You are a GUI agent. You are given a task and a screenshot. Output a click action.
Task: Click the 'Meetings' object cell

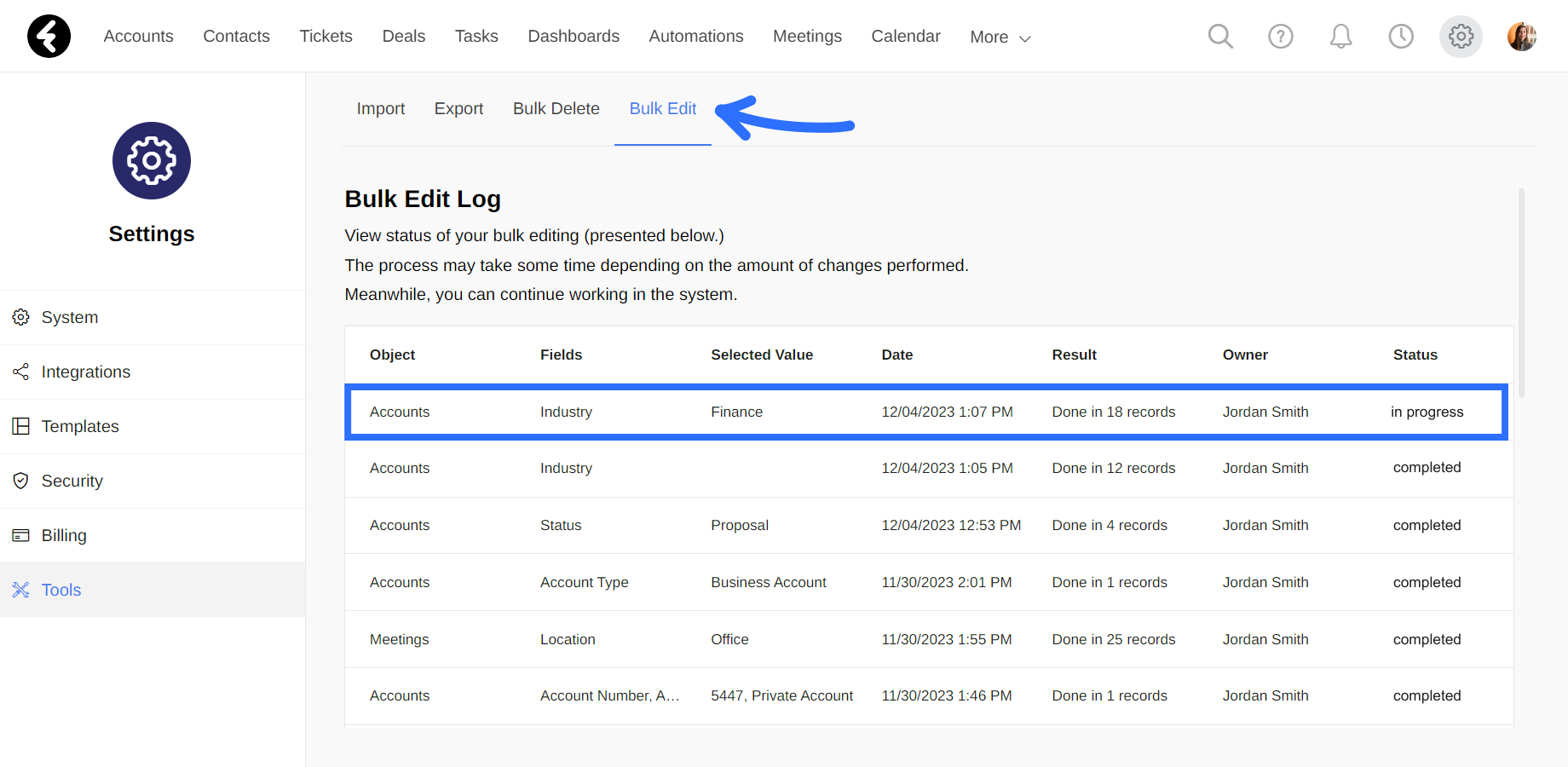pyautogui.click(x=399, y=639)
